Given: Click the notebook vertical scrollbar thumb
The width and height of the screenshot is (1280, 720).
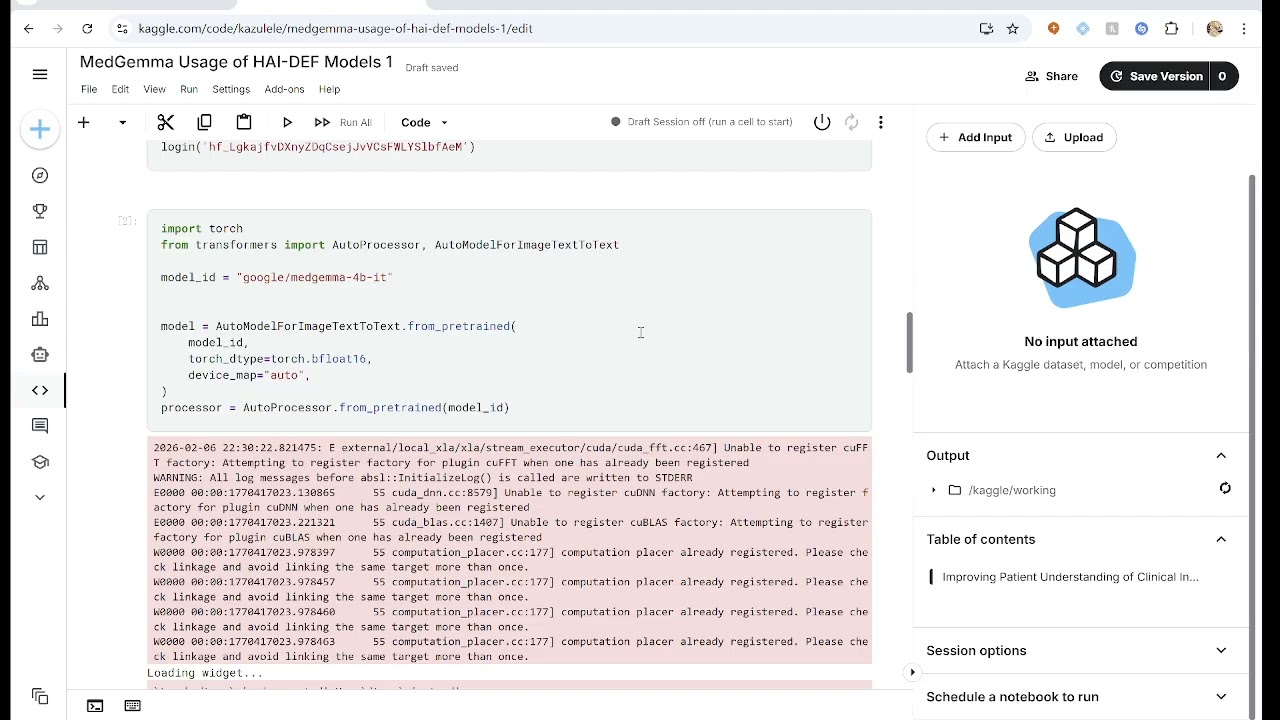Looking at the screenshot, I should pos(909,342).
